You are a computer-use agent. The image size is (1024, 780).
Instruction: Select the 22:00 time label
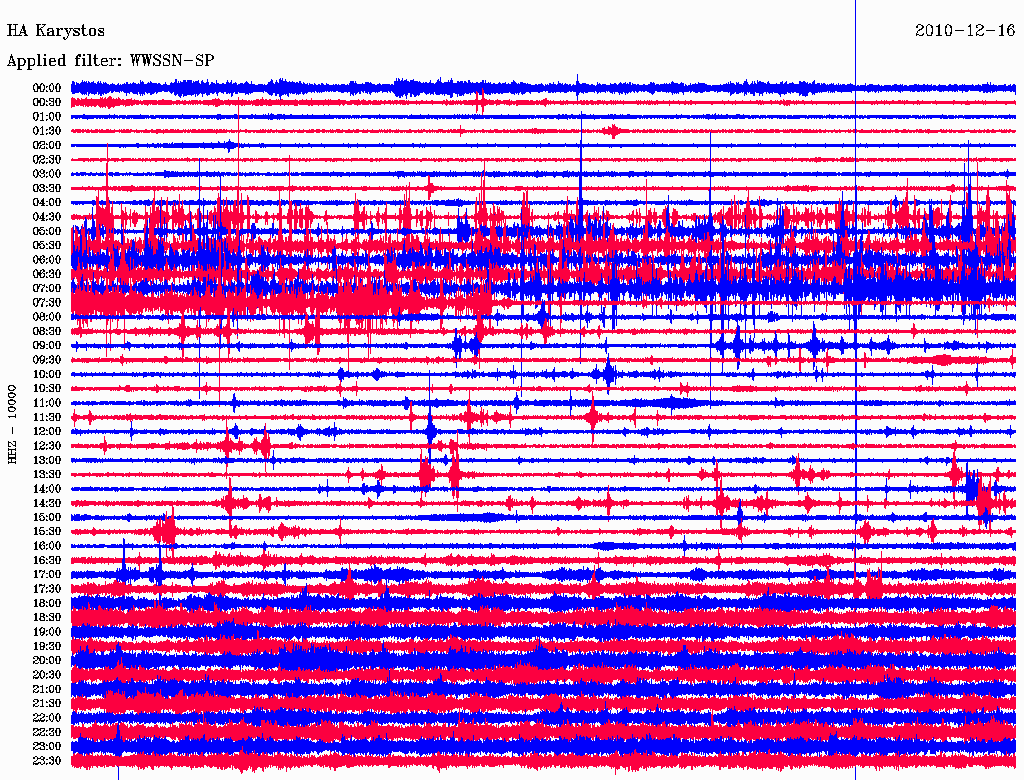46,718
